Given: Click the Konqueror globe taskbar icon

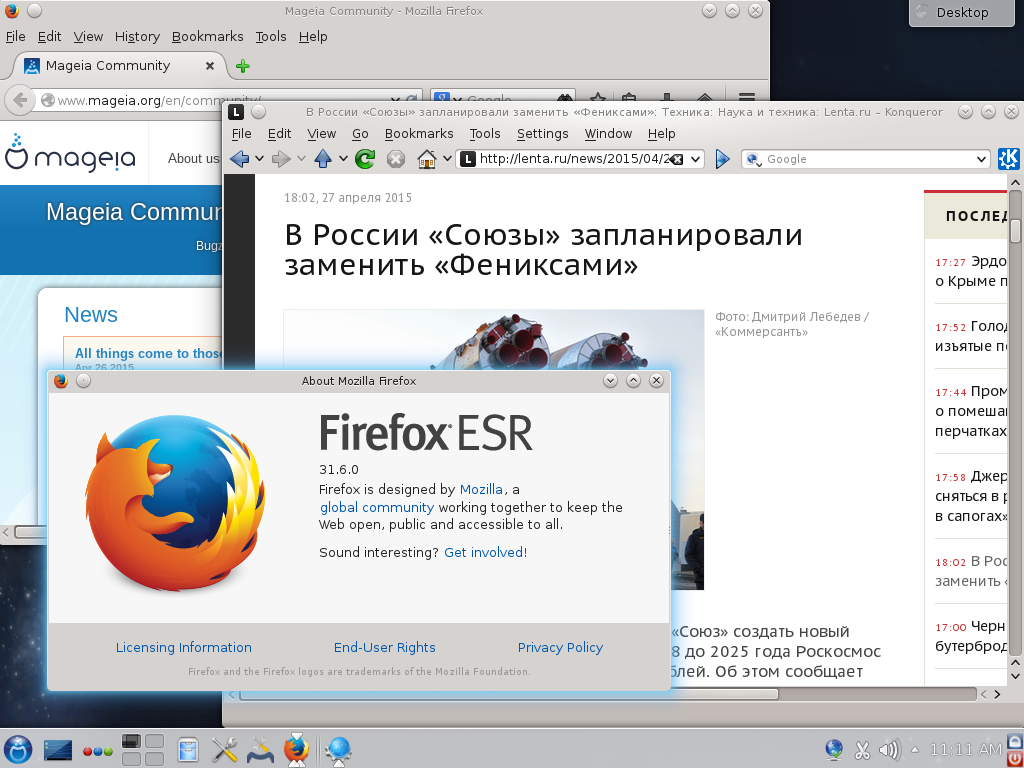Looking at the screenshot, I should tap(338, 750).
